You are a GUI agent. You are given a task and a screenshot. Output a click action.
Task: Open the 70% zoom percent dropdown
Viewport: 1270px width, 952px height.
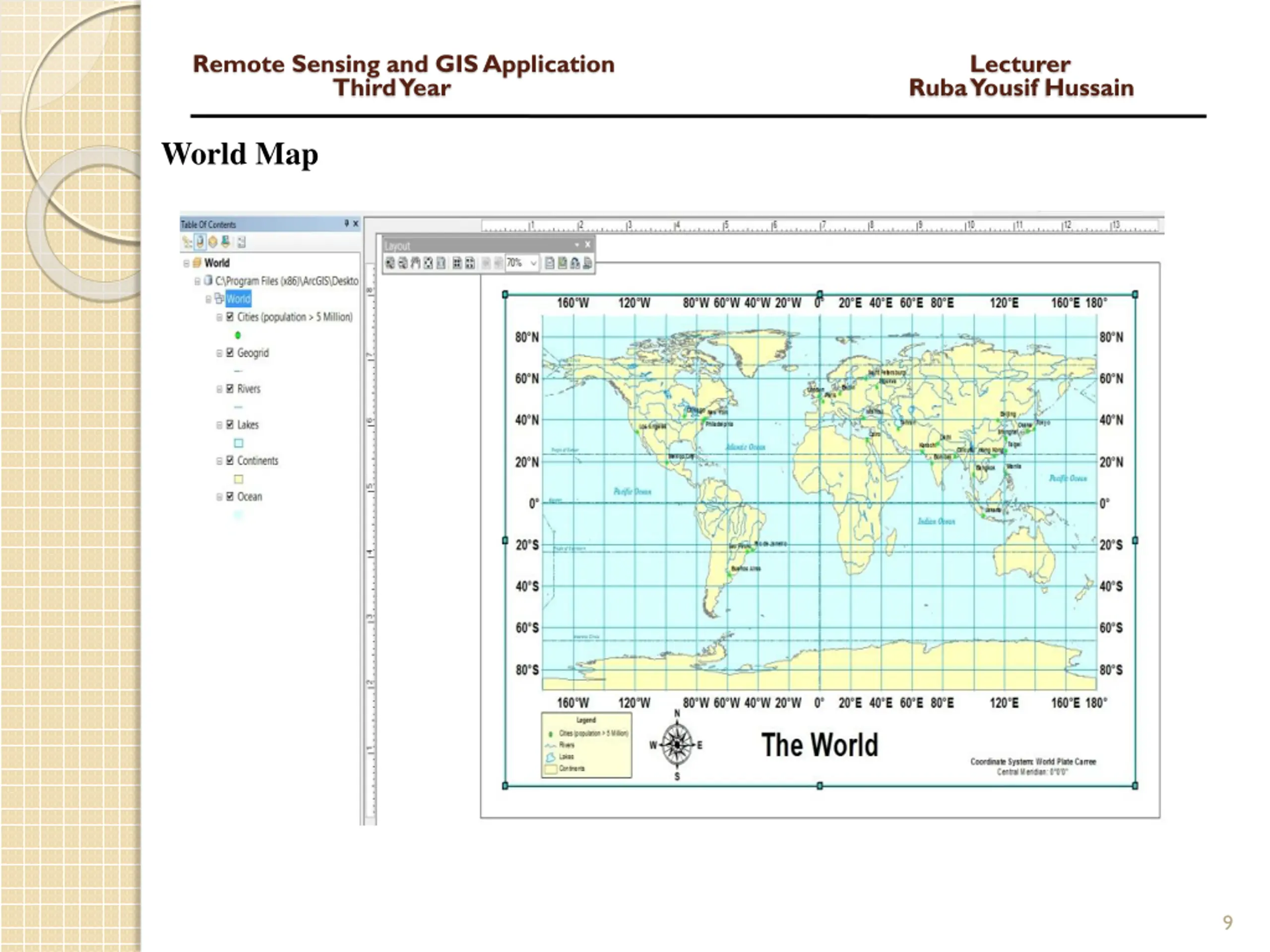[534, 263]
